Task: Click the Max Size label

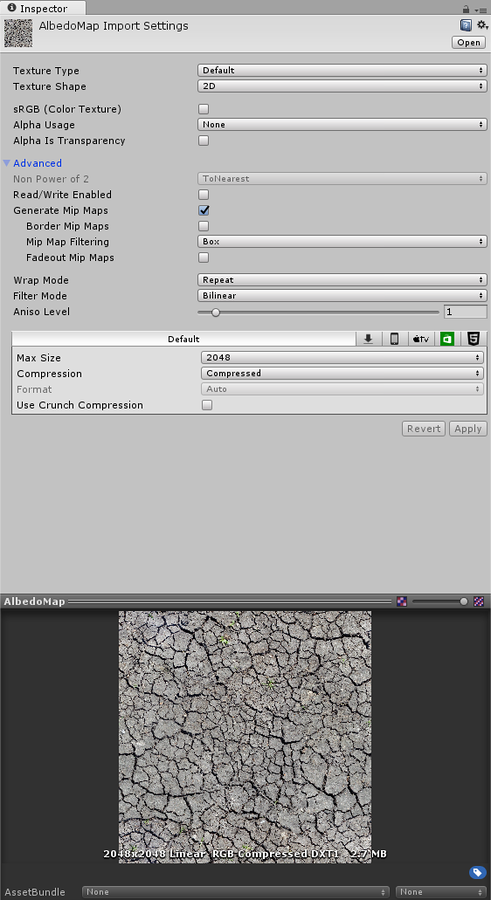Action: coord(38,358)
